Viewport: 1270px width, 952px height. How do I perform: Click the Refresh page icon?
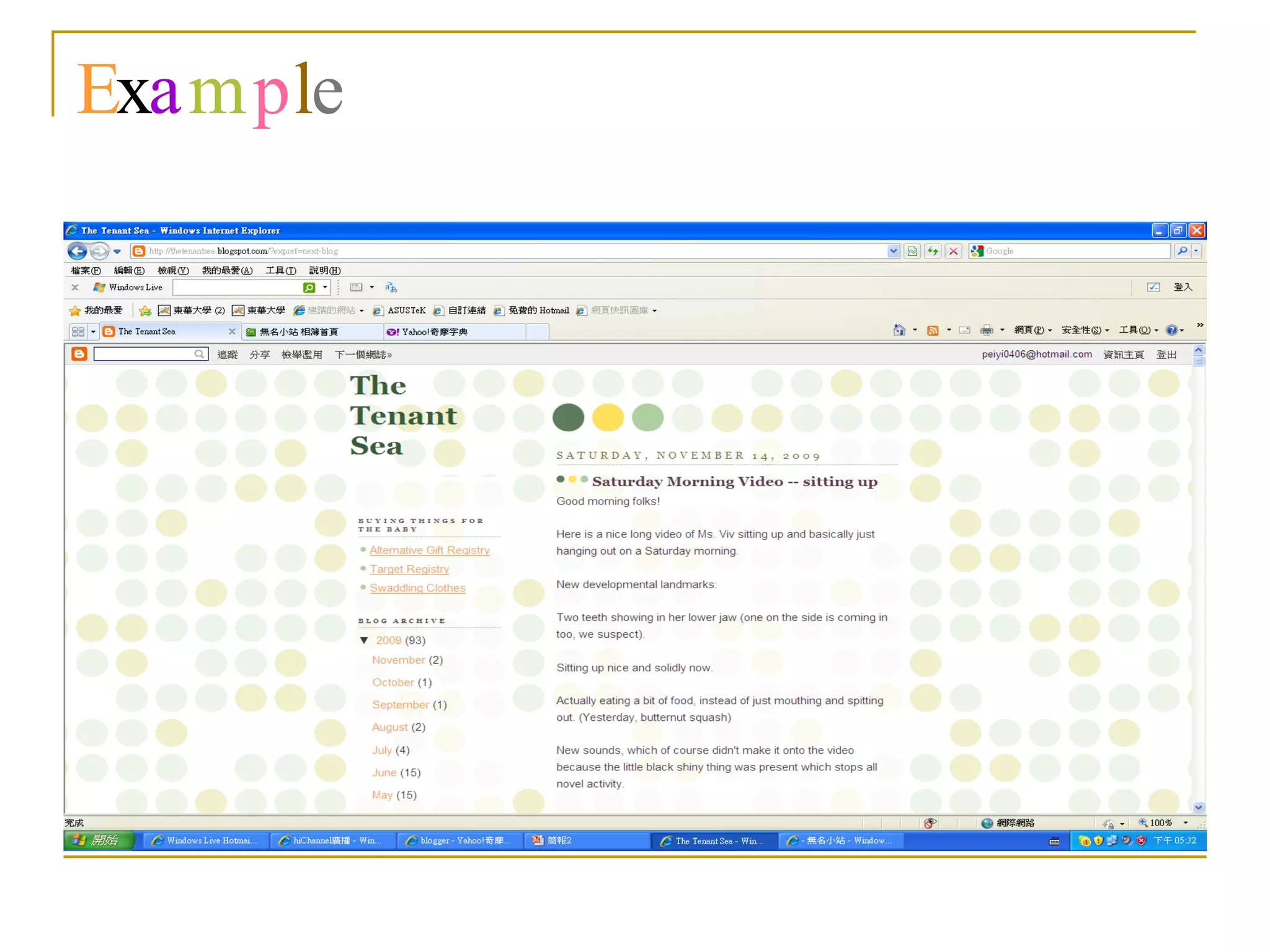pos(933,251)
